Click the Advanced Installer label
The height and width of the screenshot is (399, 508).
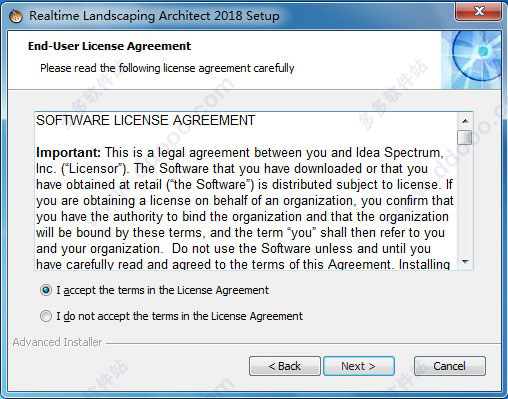pos(57,342)
